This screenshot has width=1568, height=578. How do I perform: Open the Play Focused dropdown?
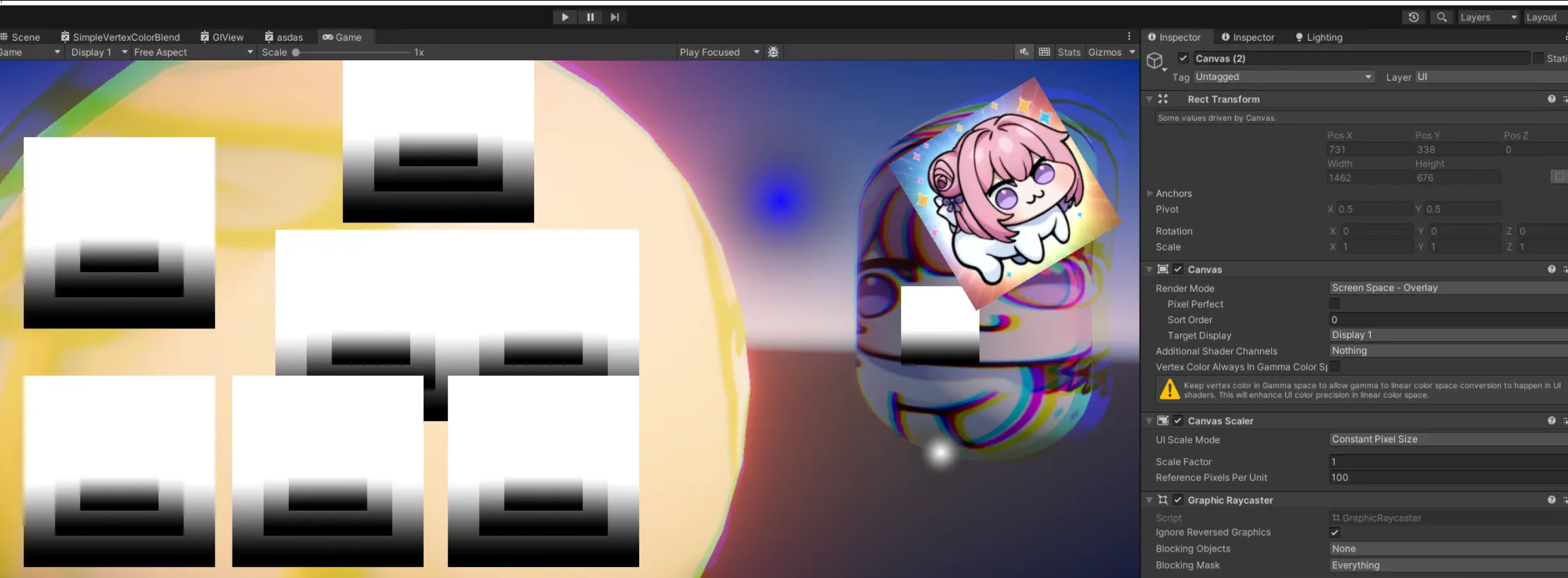point(719,52)
